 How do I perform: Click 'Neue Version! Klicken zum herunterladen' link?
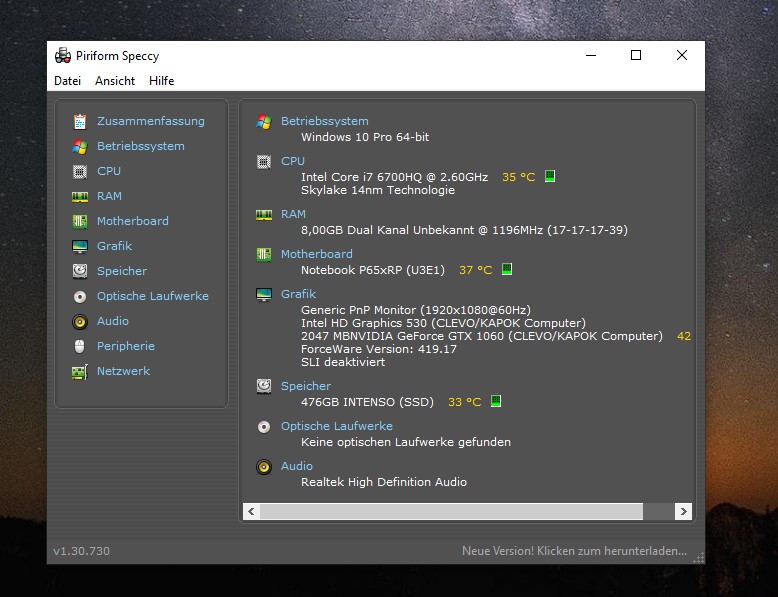pyautogui.click(x=575, y=551)
